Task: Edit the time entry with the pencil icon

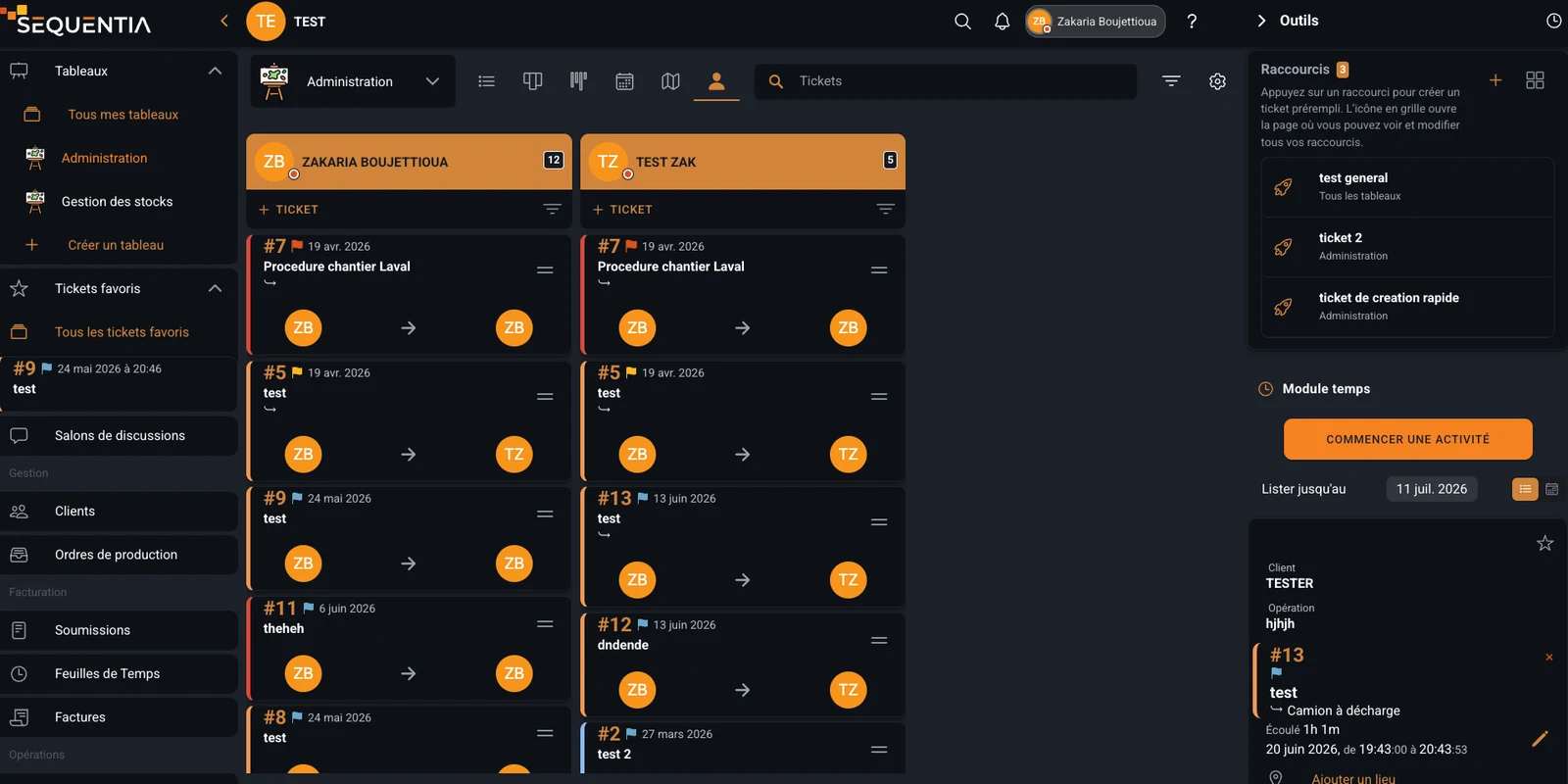Action: [x=1540, y=739]
